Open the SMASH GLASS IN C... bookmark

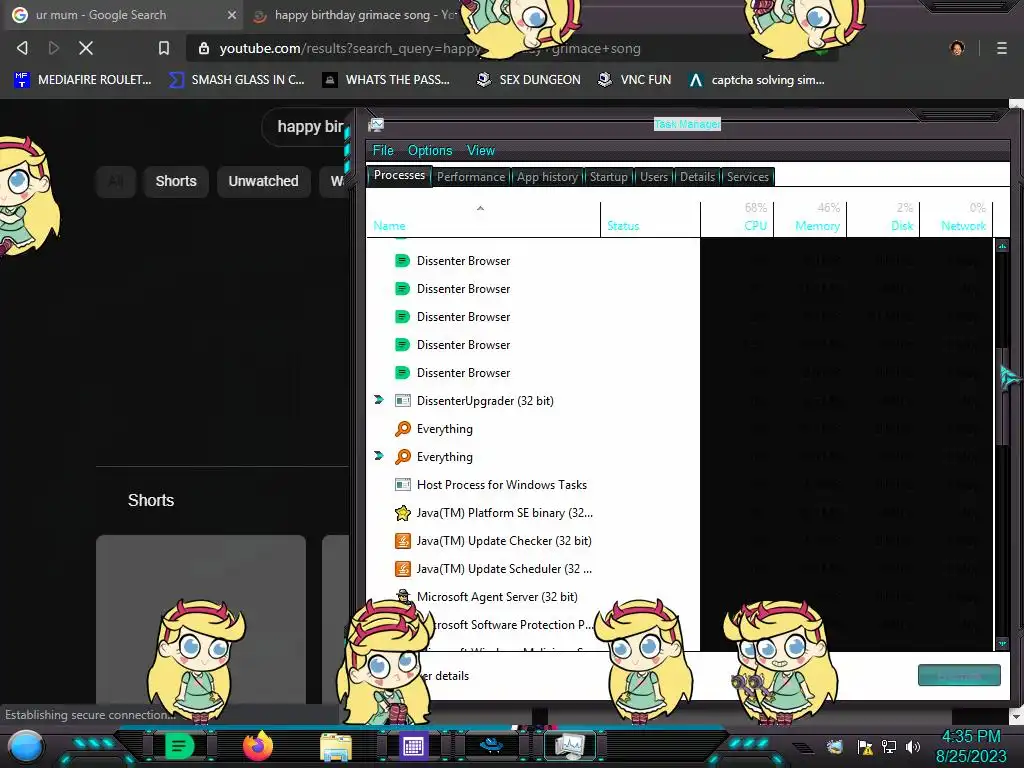pos(237,80)
